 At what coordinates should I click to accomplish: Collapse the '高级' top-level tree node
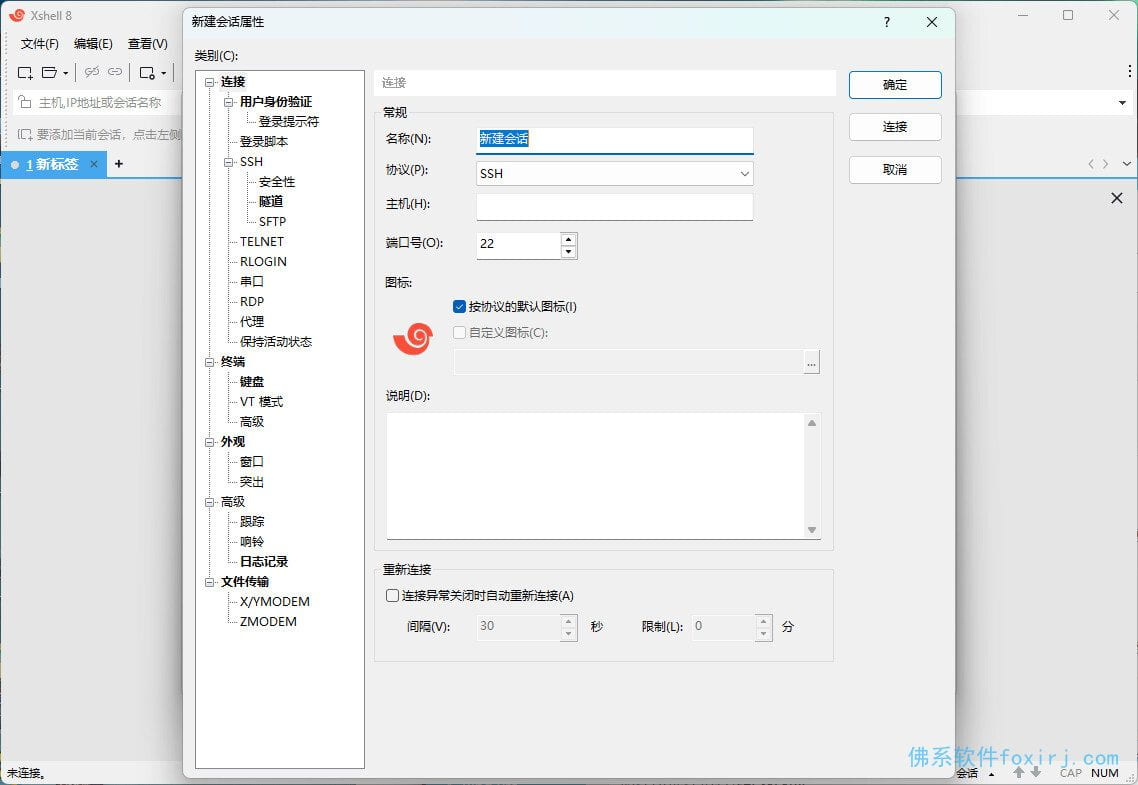210,502
